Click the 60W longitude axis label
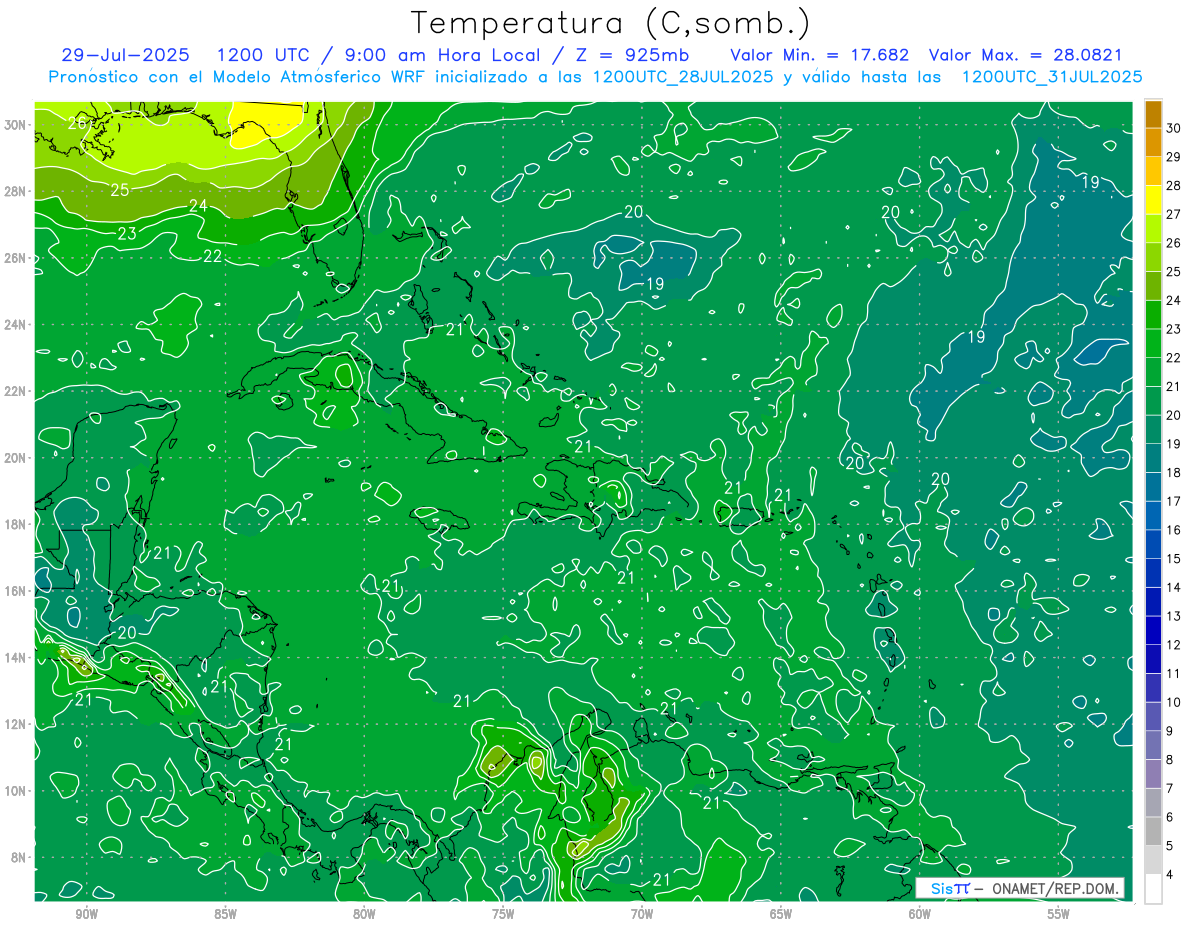 tap(920, 914)
